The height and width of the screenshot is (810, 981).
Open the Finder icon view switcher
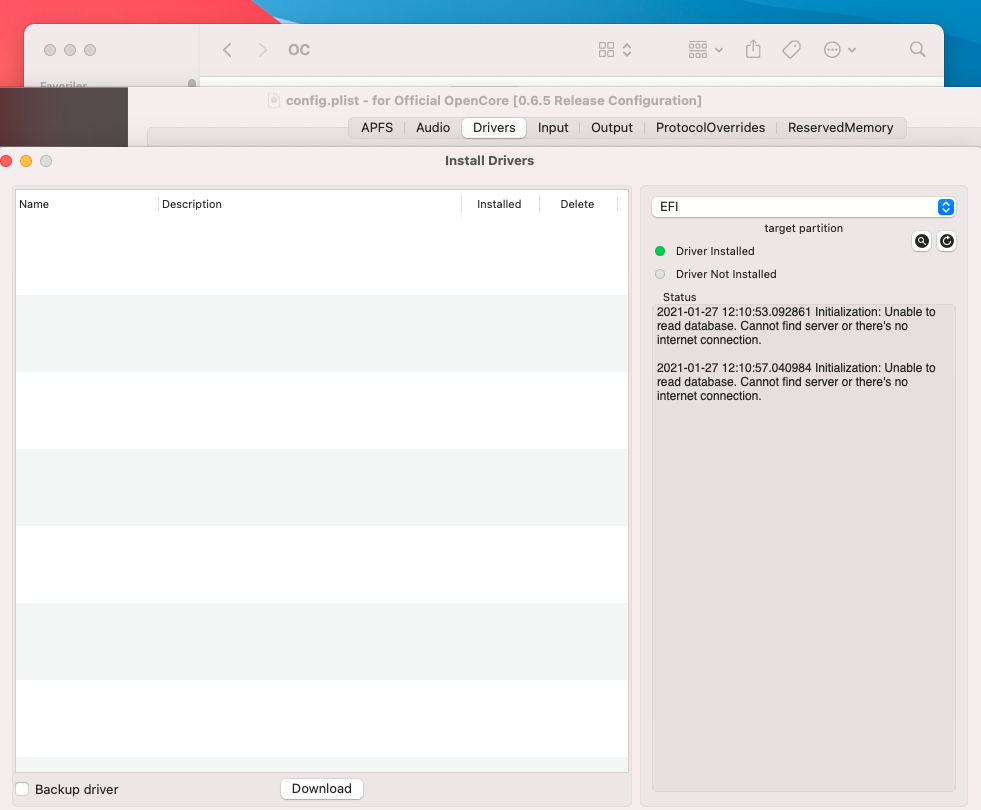(x=614, y=50)
